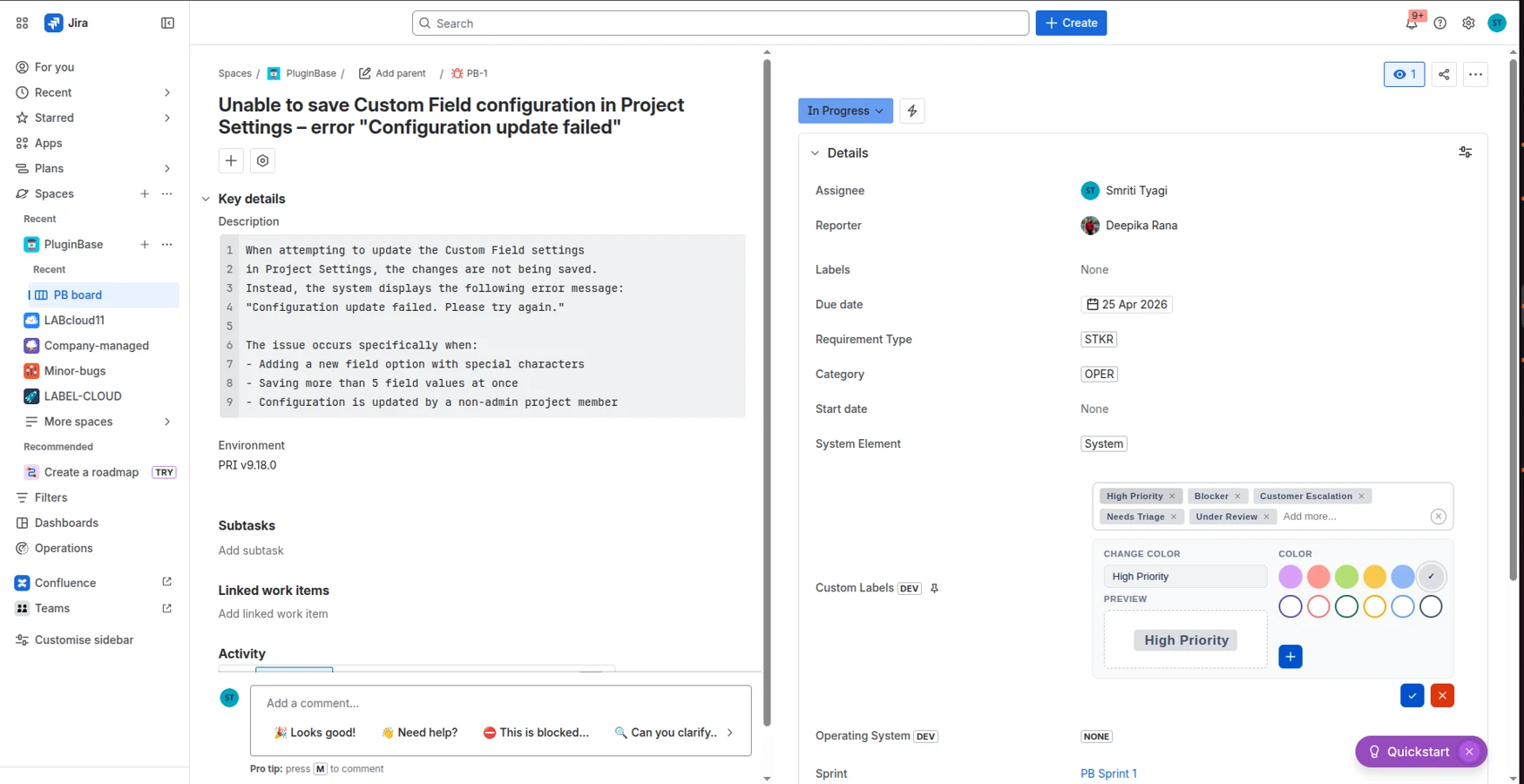Viewport: 1524px width, 784px height.
Task: Toggle the watch eye button
Action: (x=1404, y=74)
